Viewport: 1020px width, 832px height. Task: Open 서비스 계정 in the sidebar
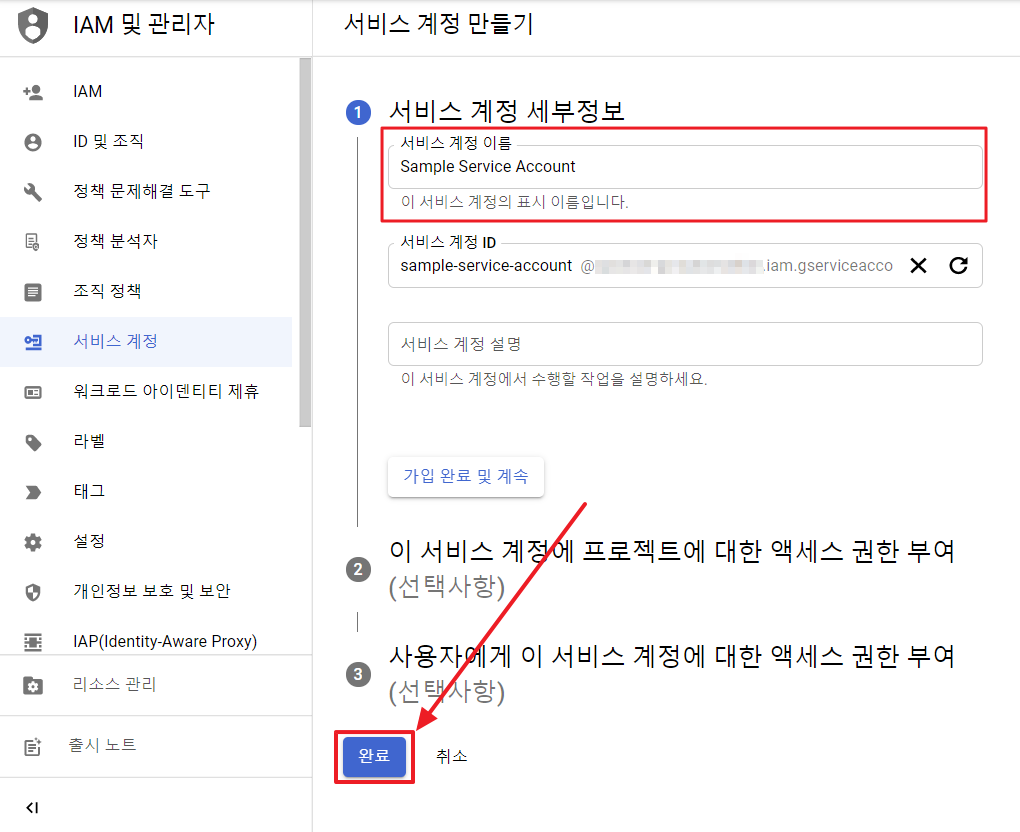pos(115,342)
